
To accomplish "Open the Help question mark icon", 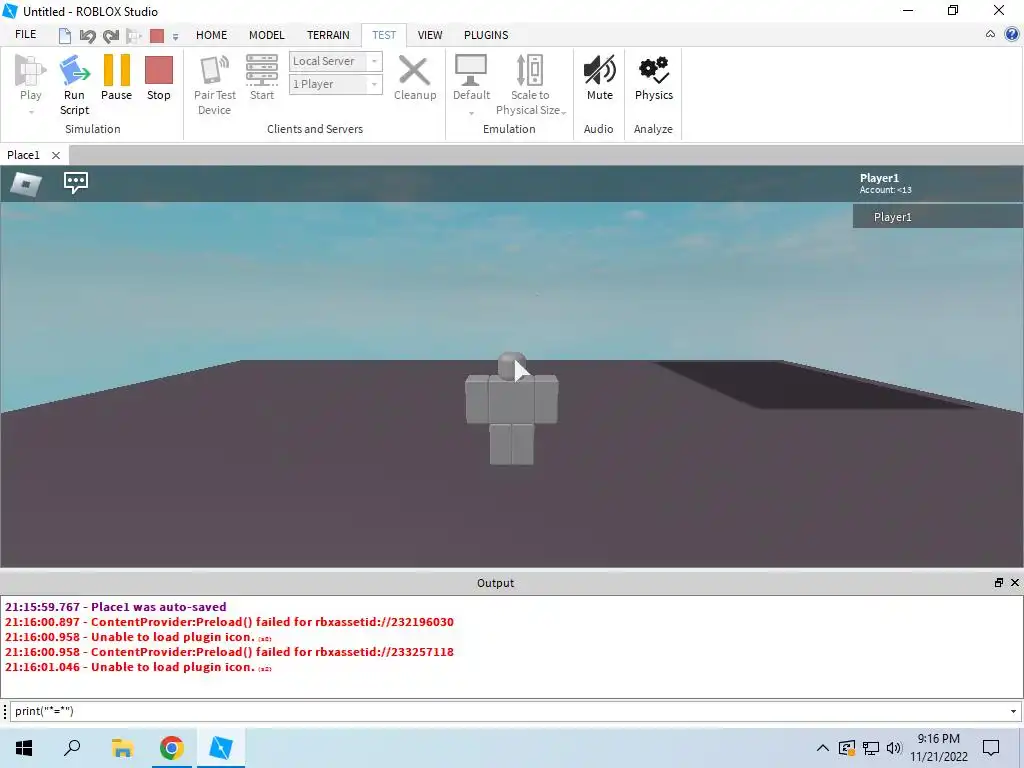I will [1012, 35].
